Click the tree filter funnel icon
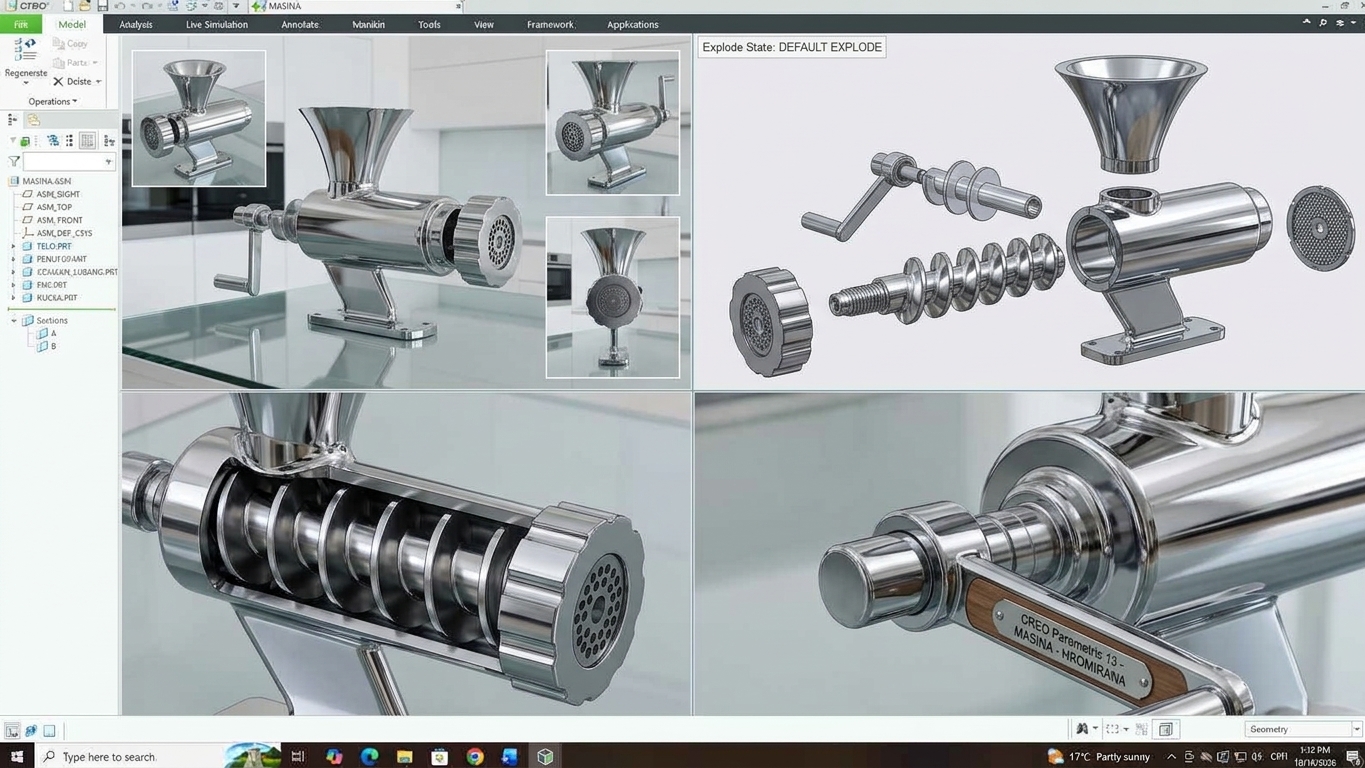The height and width of the screenshot is (768, 1365). (14, 161)
